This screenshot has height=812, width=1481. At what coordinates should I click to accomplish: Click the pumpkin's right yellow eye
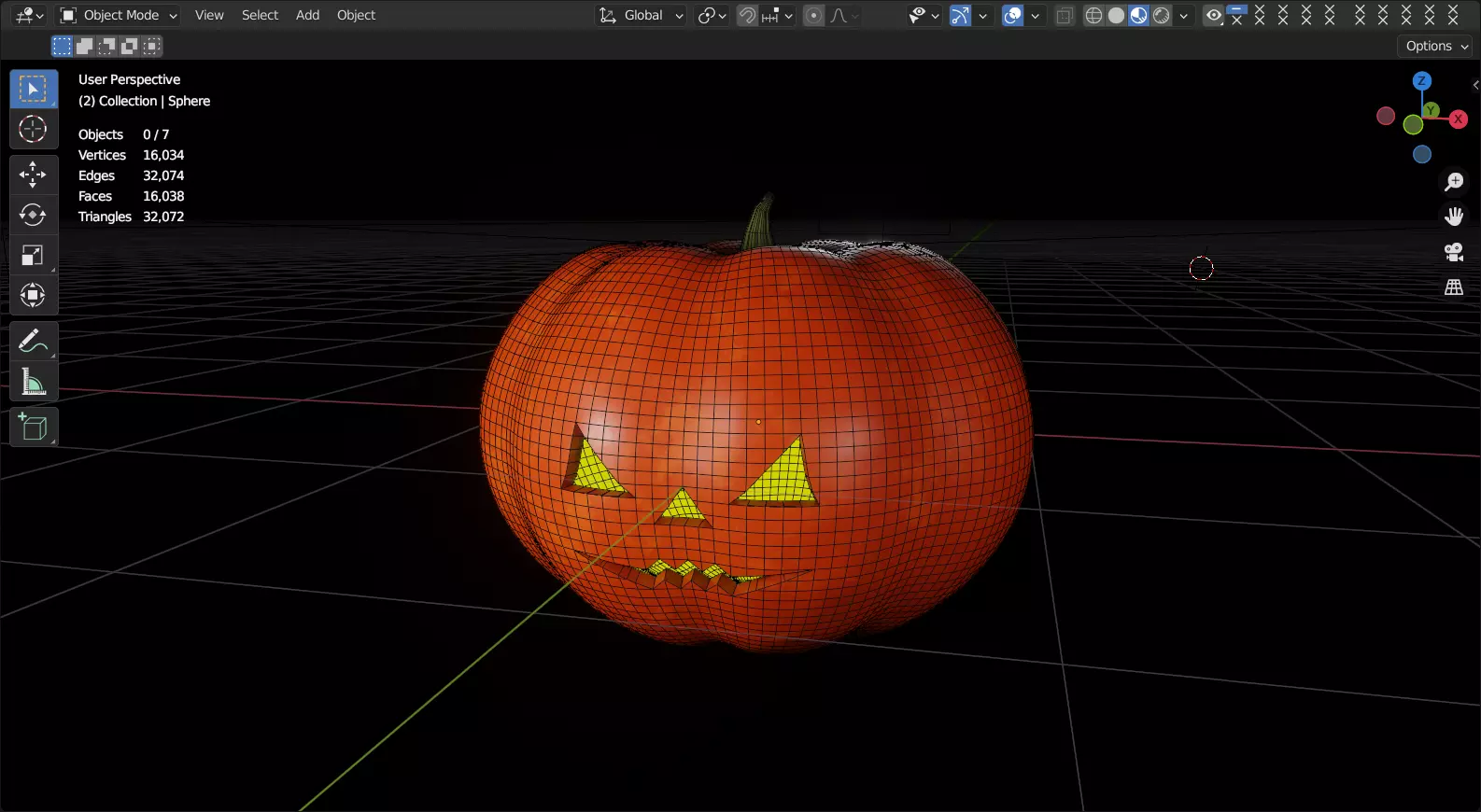click(x=783, y=476)
